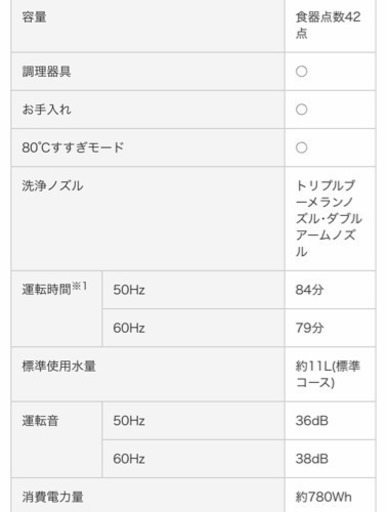Image resolution: width=387 pixels, height=512 pixels.
Task: Click the 79分 run-time value
Action: tap(309, 328)
